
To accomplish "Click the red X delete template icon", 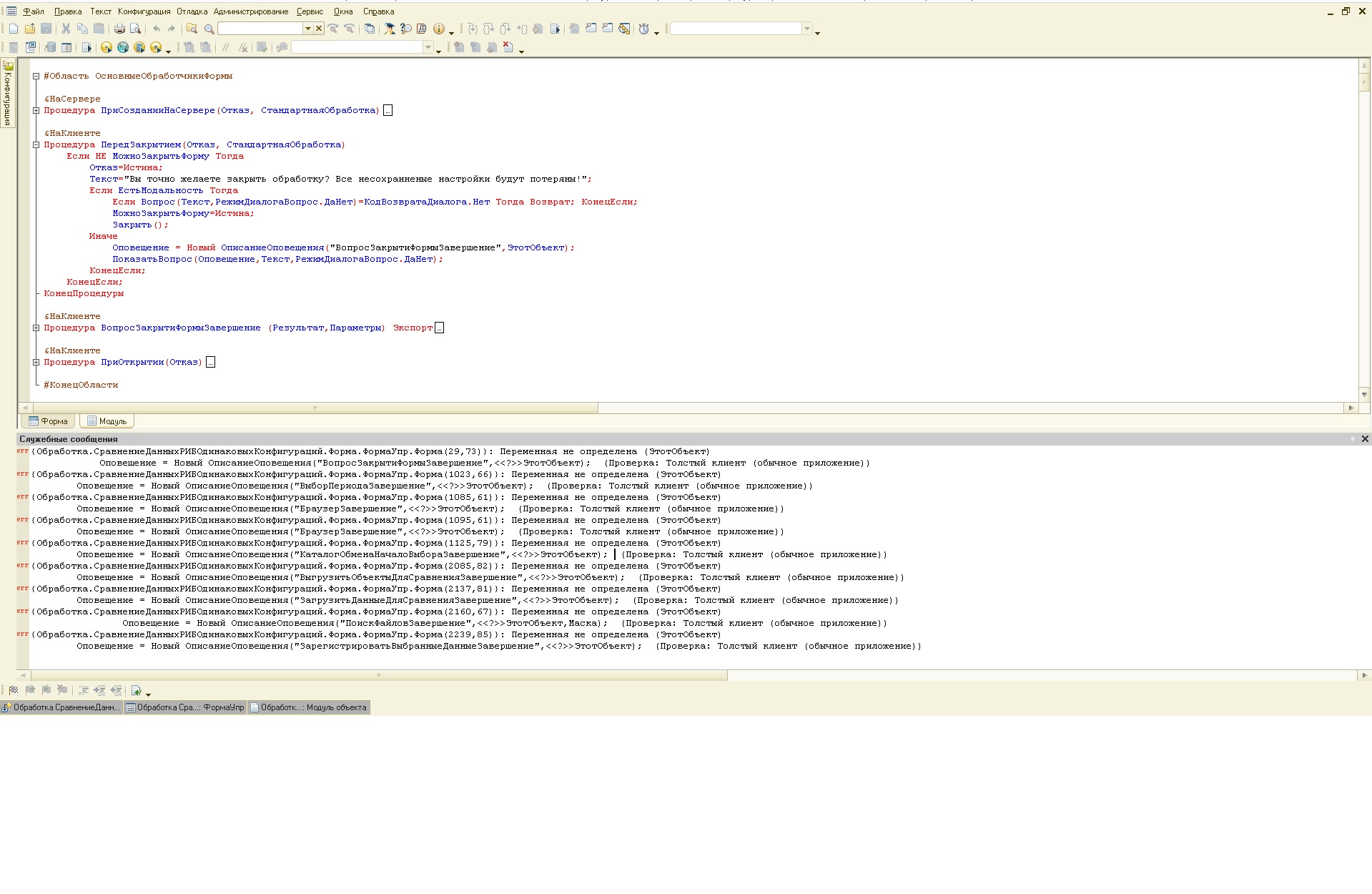I will pos(508,47).
